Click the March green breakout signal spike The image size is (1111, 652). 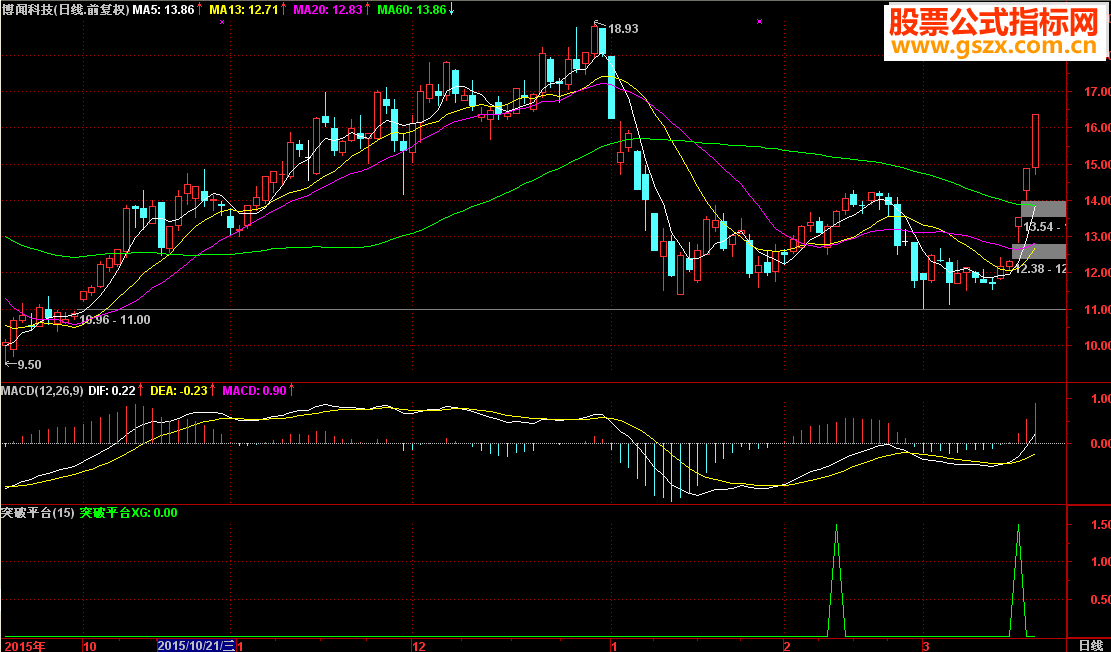1018,580
